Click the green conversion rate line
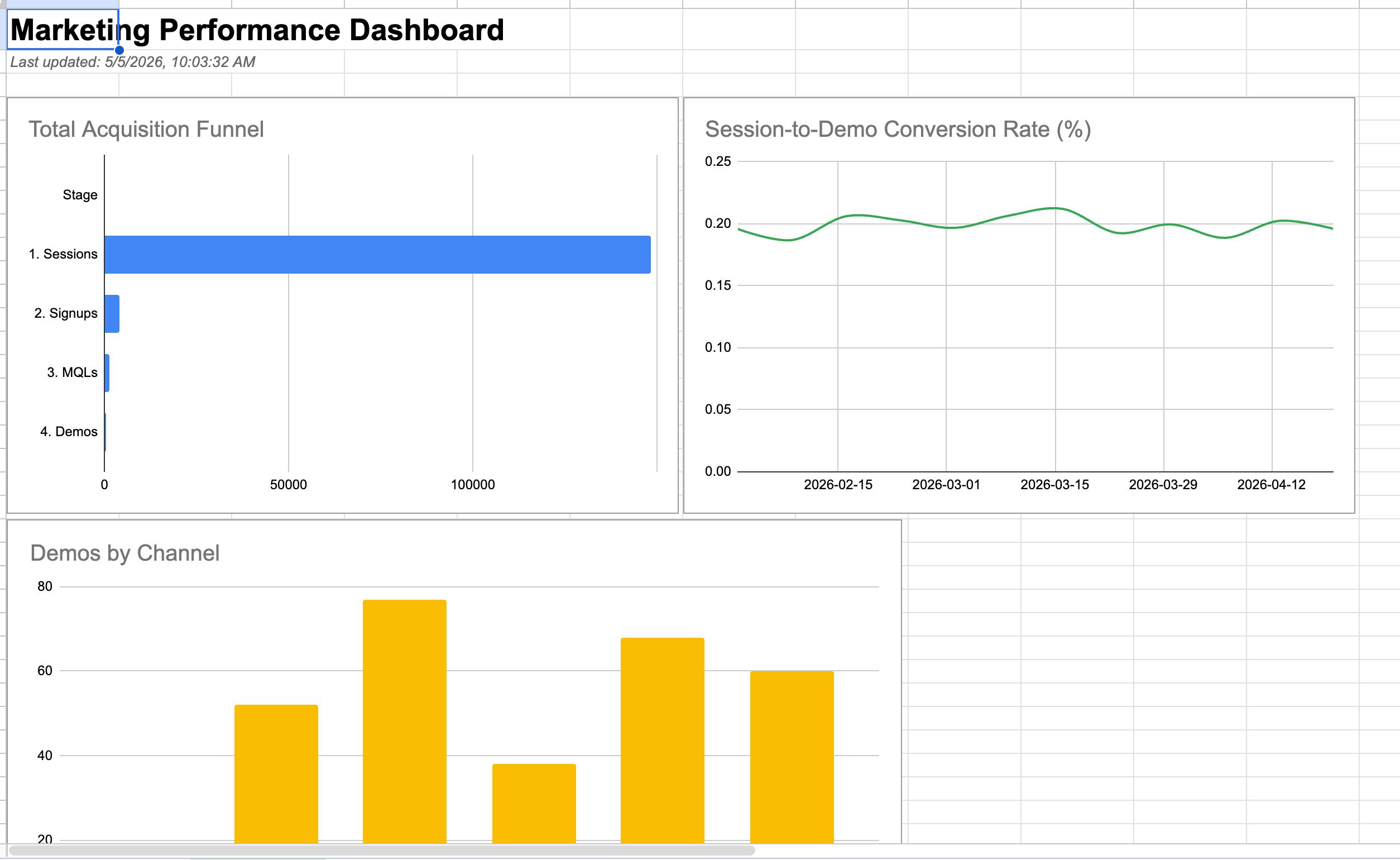This screenshot has height=860, width=1400. pyautogui.click(x=1054, y=208)
